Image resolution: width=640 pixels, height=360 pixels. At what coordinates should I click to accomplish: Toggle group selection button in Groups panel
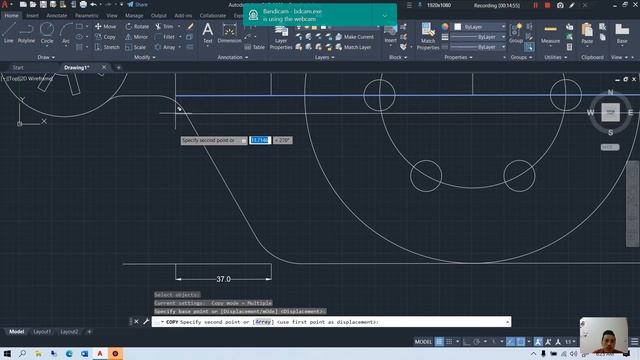pos(529,47)
